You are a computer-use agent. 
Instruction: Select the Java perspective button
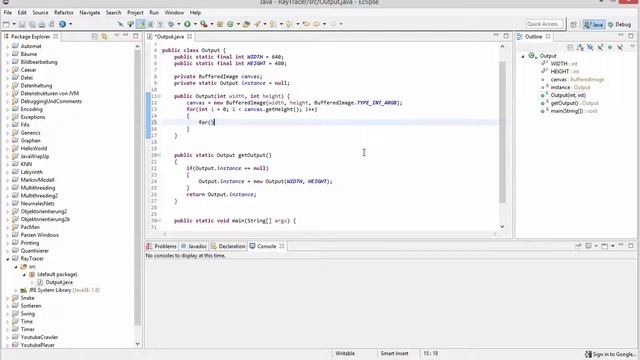pyautogui.click(x=594, y=24)
